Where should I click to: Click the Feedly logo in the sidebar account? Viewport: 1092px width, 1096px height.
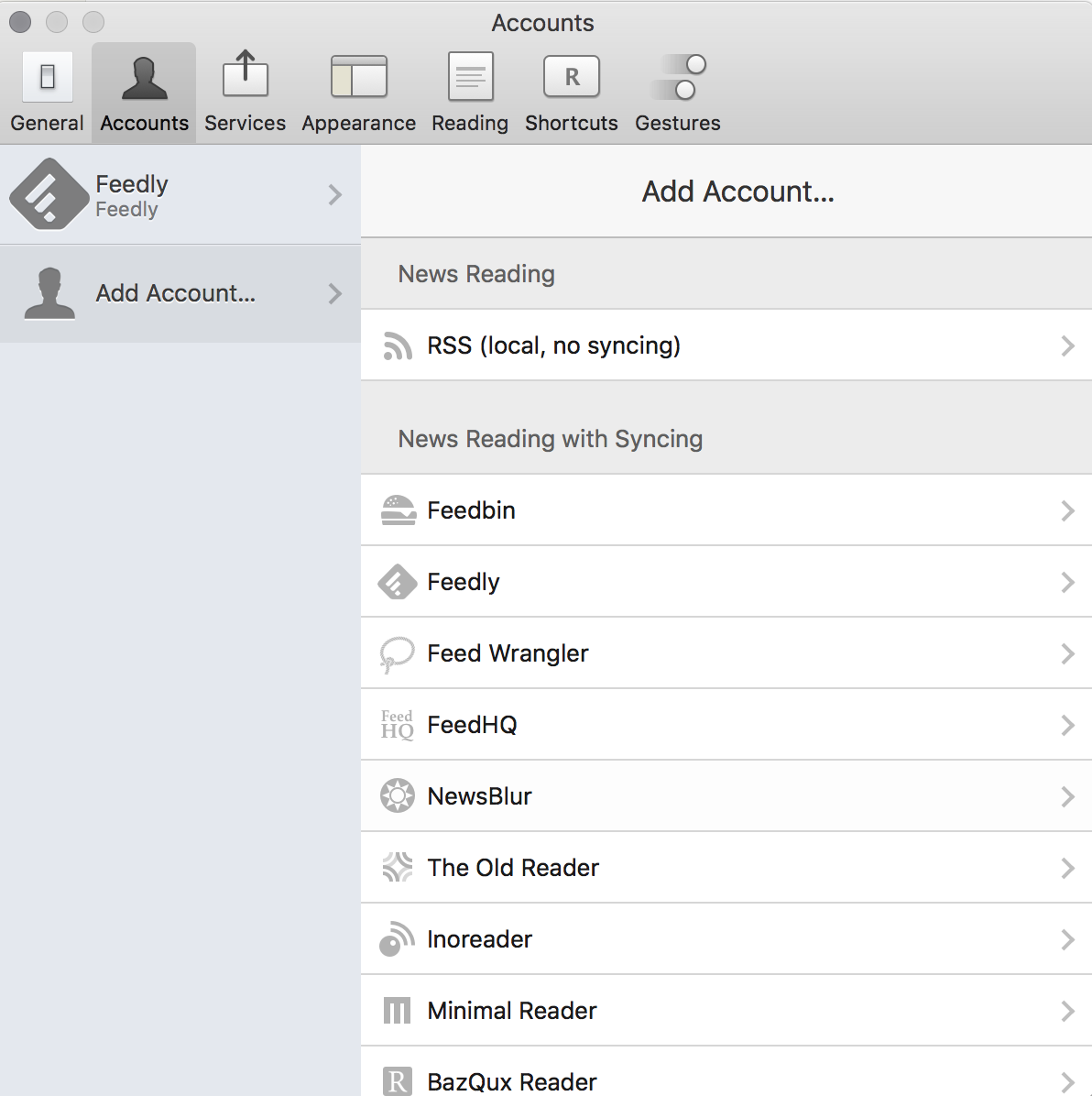click(49, 194)
